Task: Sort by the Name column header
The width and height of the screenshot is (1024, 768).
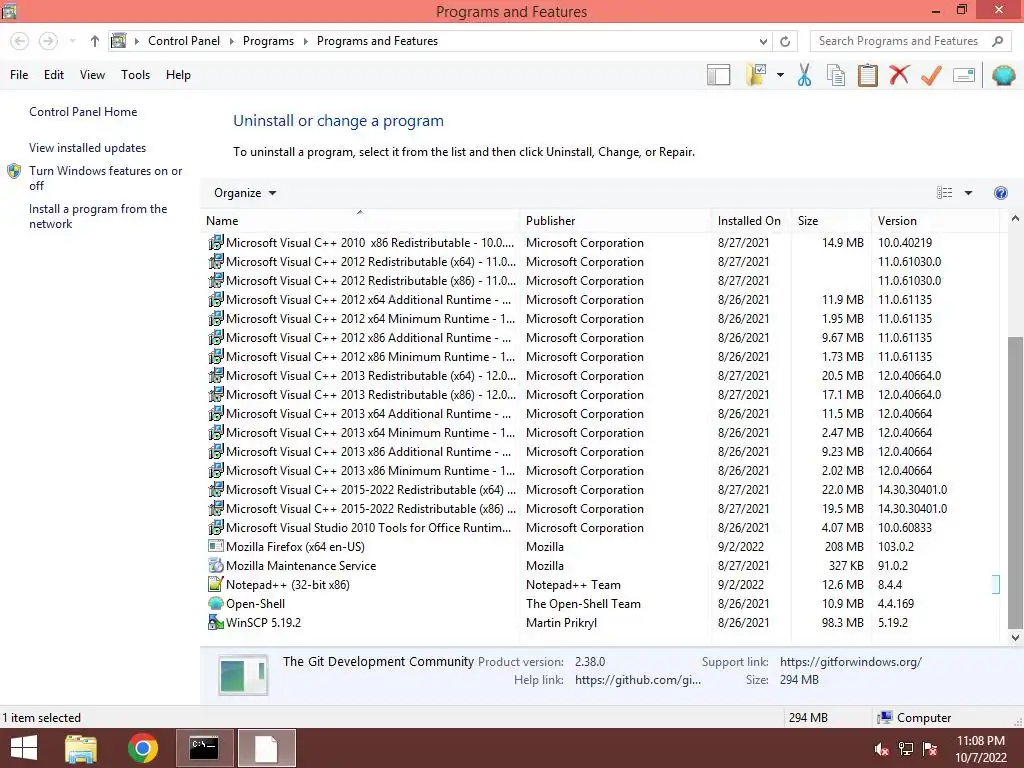Action: (x=360, y=221)
